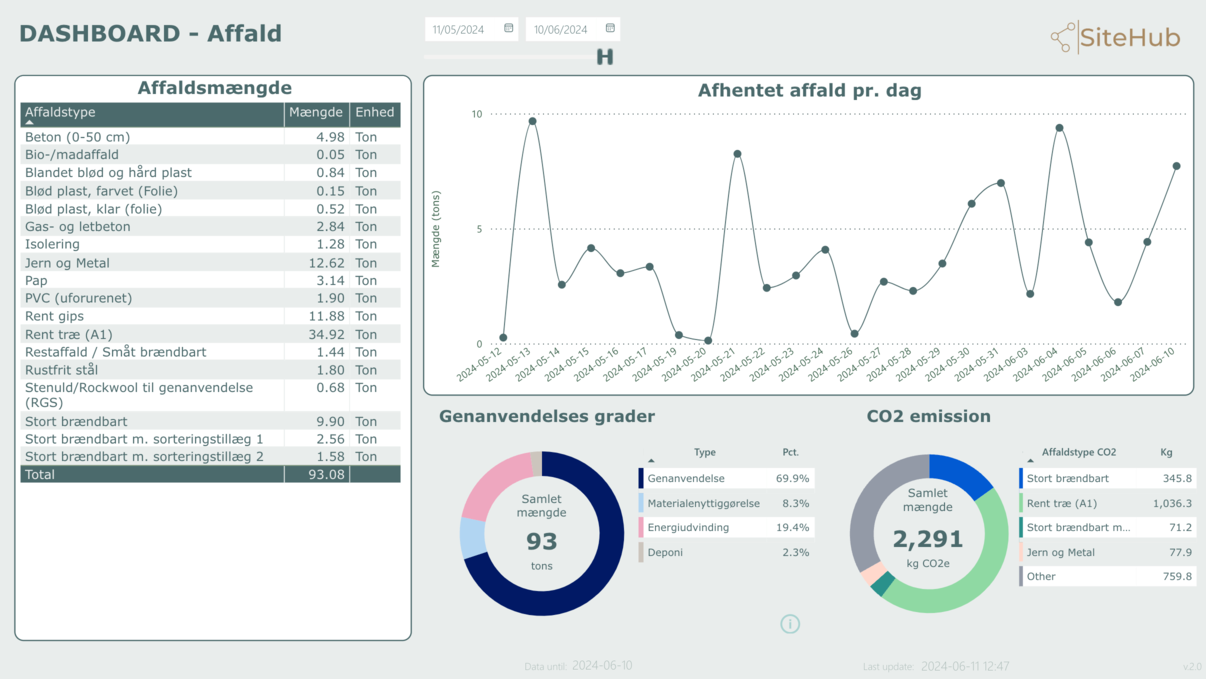The image size is (1206, 679).
Task: Click the circular info icon below the charts
Action: (x=790, y=624)
